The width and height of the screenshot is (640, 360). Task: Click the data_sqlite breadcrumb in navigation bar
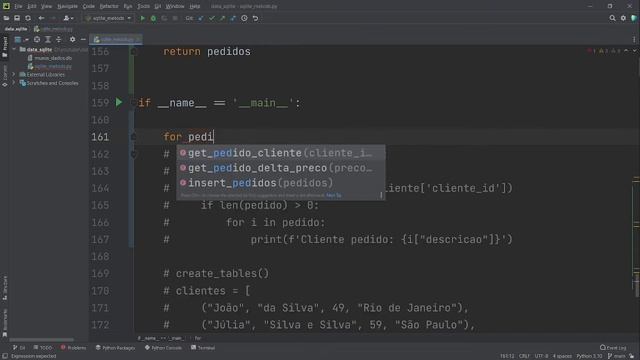click(x=16, y=29)
